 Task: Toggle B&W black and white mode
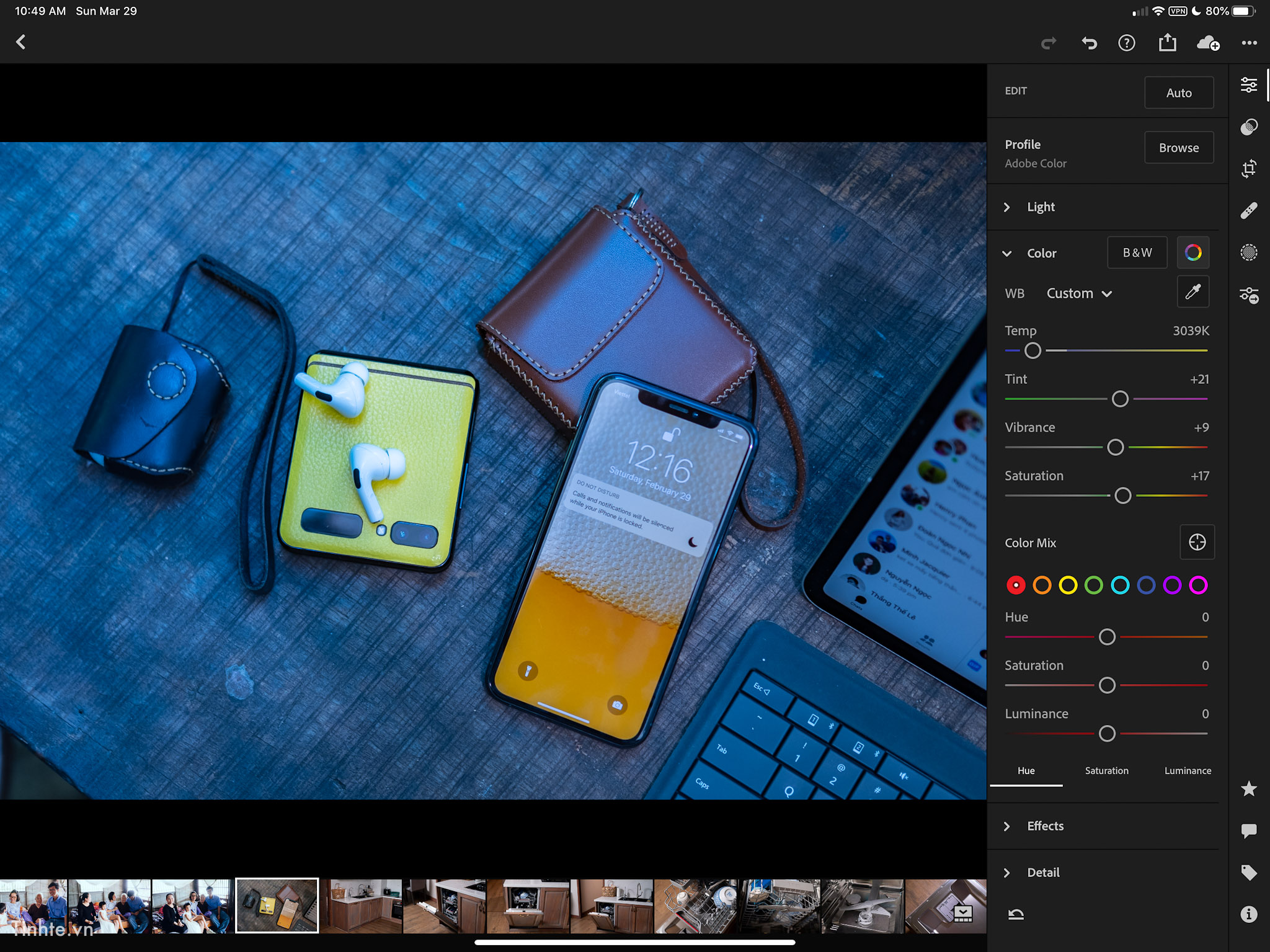tap(1137, 252)
